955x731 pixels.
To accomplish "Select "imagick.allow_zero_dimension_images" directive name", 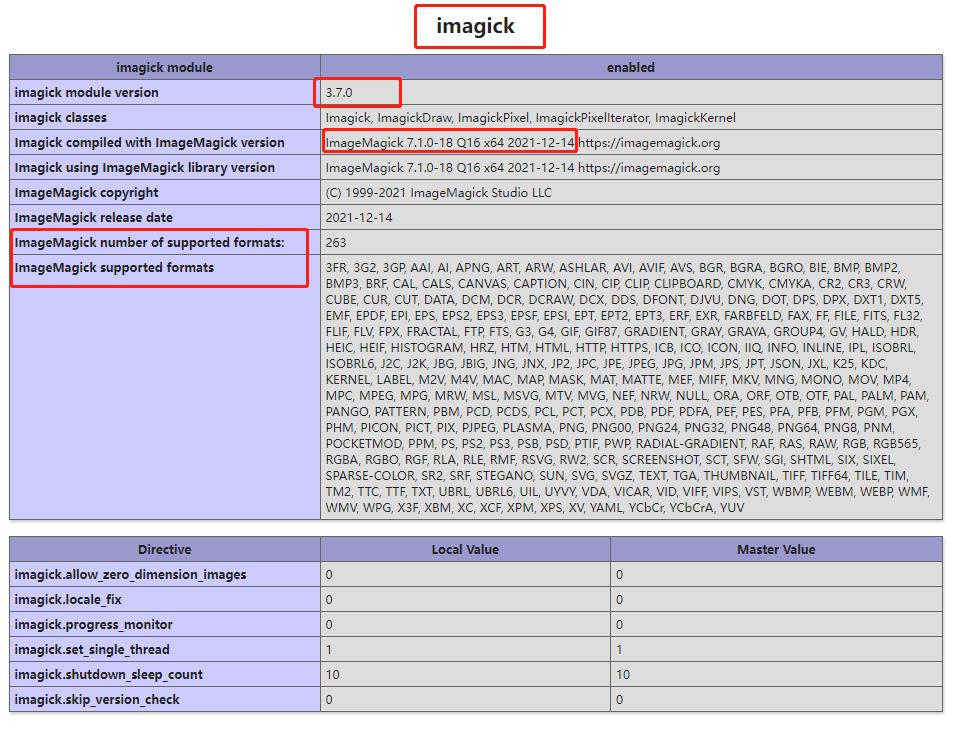I will click(130, 574).
